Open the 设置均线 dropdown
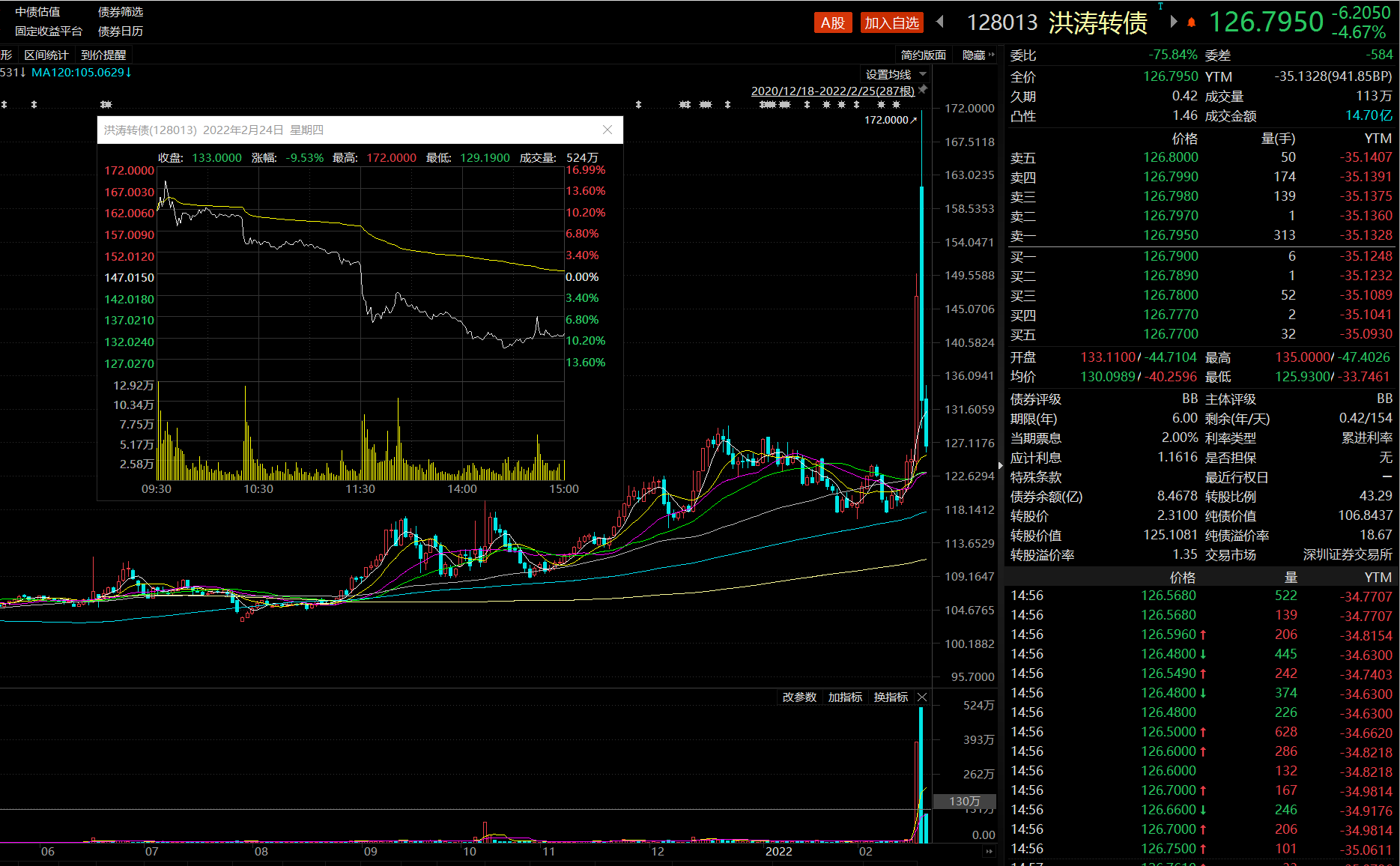This screenshot has width=1400, height=866. 896,74
